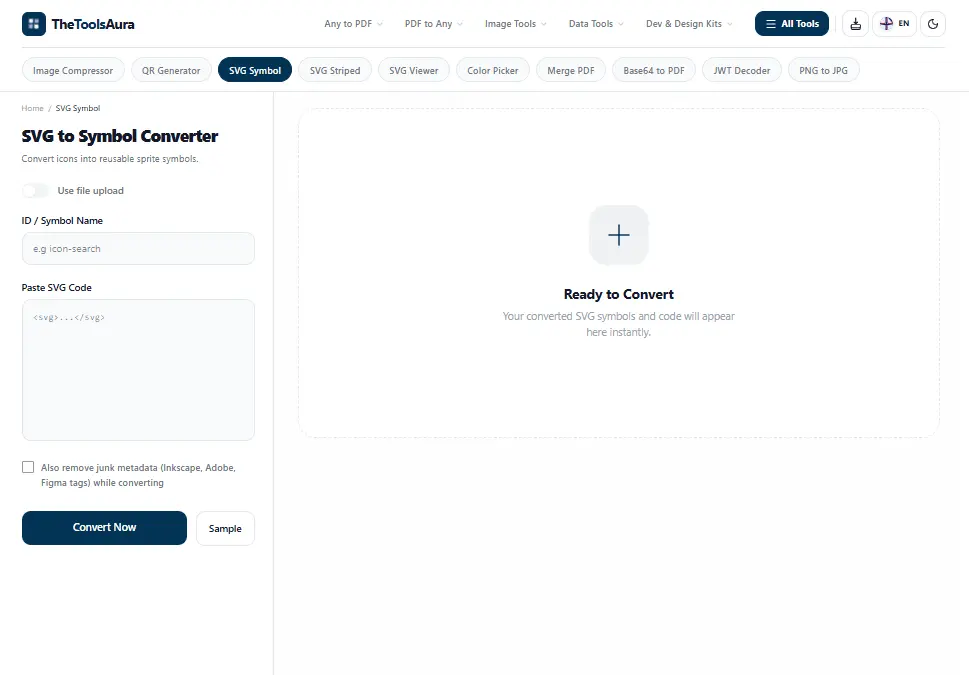Go to Home breadcrumb link
The image size is (969, 675).
pos(32,108)
